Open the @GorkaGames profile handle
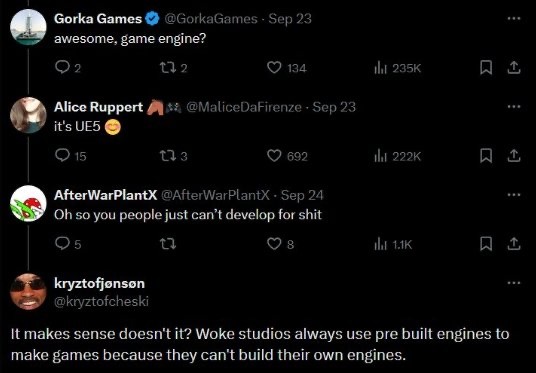 pyautogui.click(x=211, y=18)
